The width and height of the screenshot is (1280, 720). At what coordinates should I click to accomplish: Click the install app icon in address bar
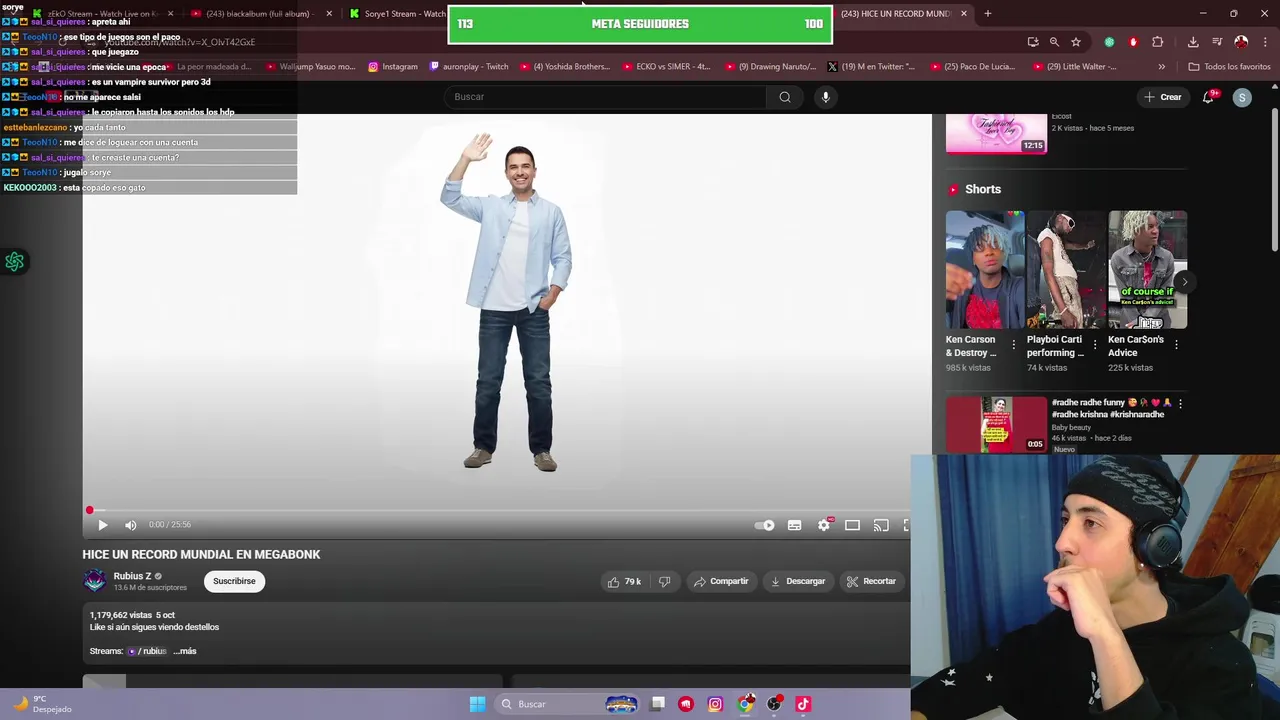pyautogui.click(x=1033, y=42)
